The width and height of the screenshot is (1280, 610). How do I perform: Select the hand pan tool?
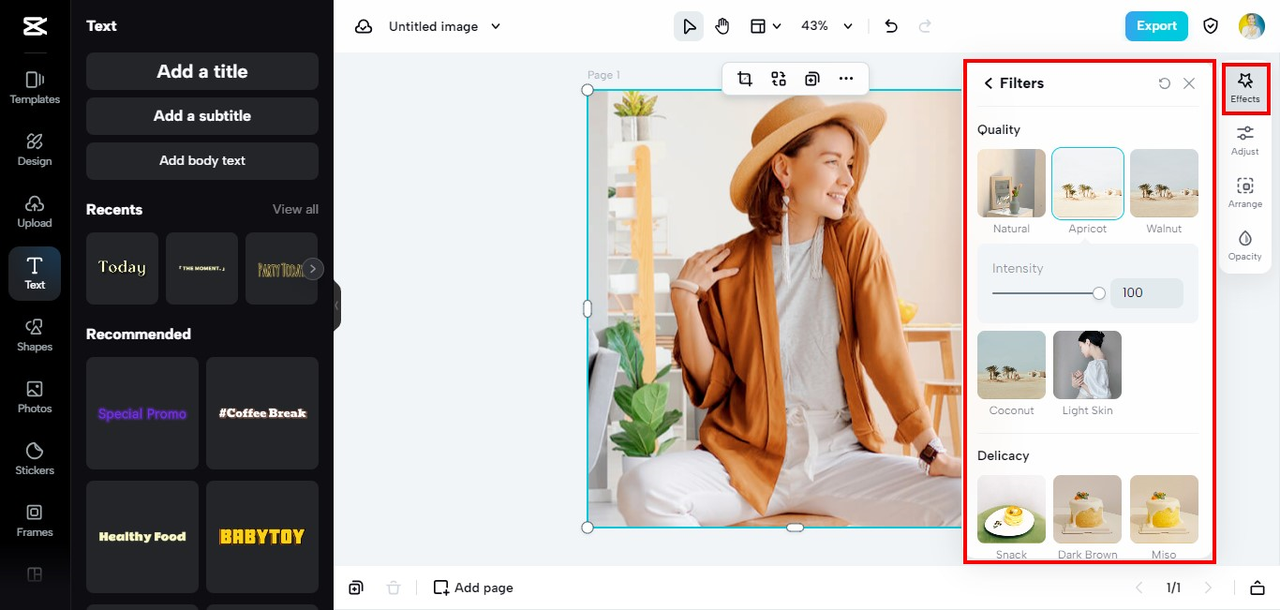[x=723, y=27]
